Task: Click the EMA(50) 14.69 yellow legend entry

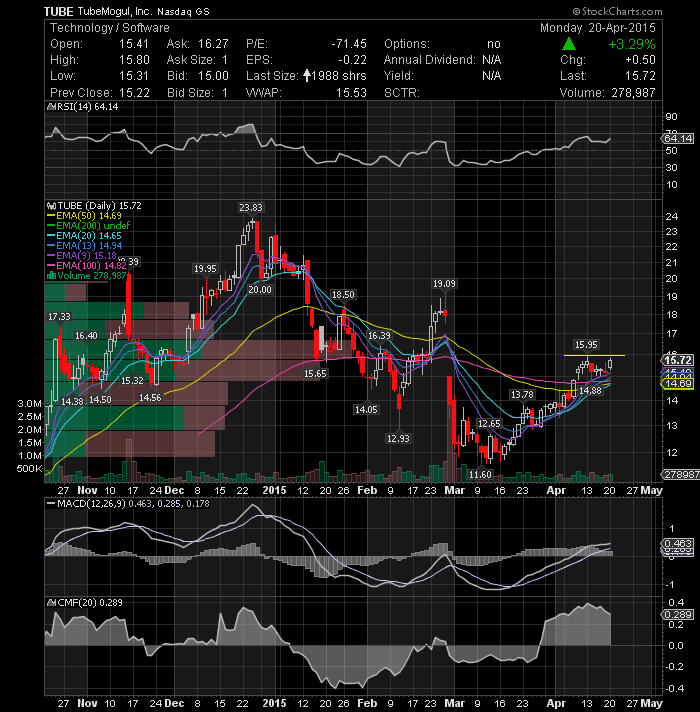Action: point(84,216)
